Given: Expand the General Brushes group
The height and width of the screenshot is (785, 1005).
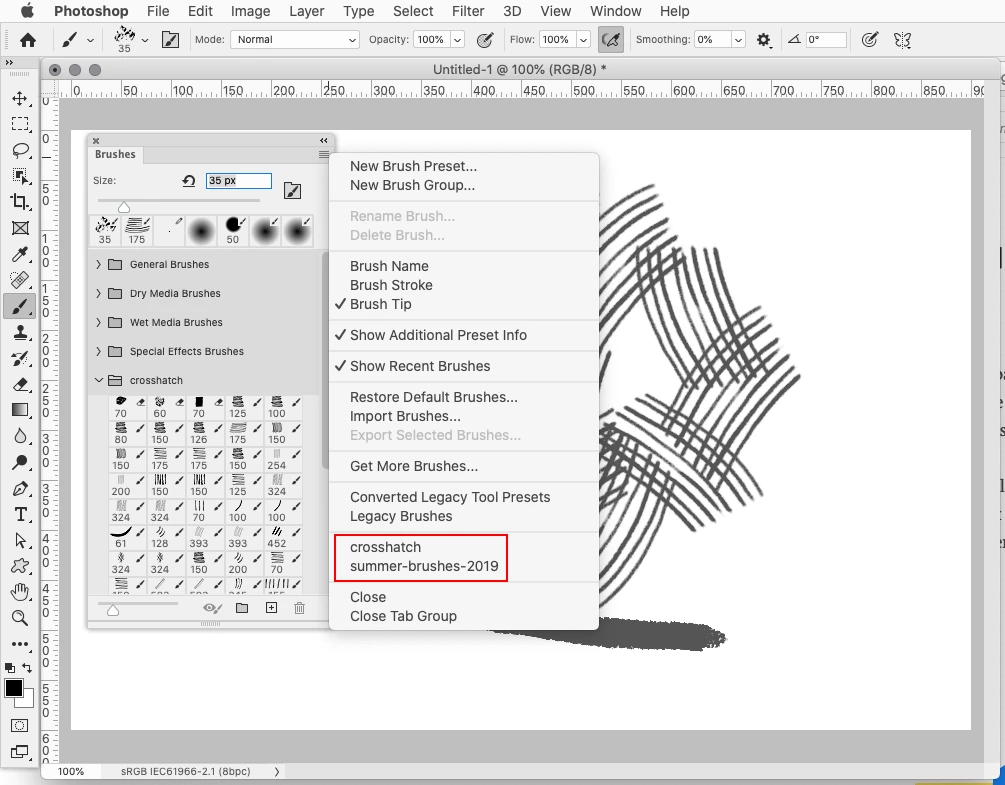Looking at the screenshot, I should click(99, 264).
